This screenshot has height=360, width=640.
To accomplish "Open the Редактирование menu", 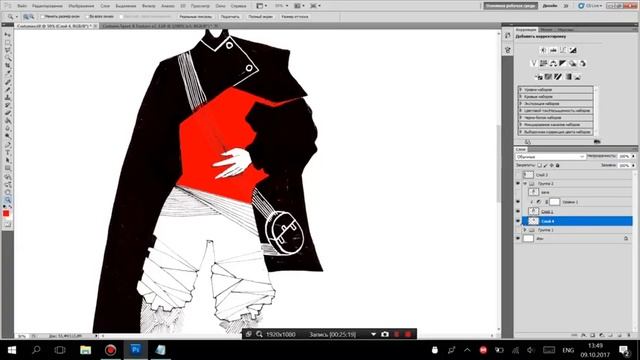I will [47, 6].
